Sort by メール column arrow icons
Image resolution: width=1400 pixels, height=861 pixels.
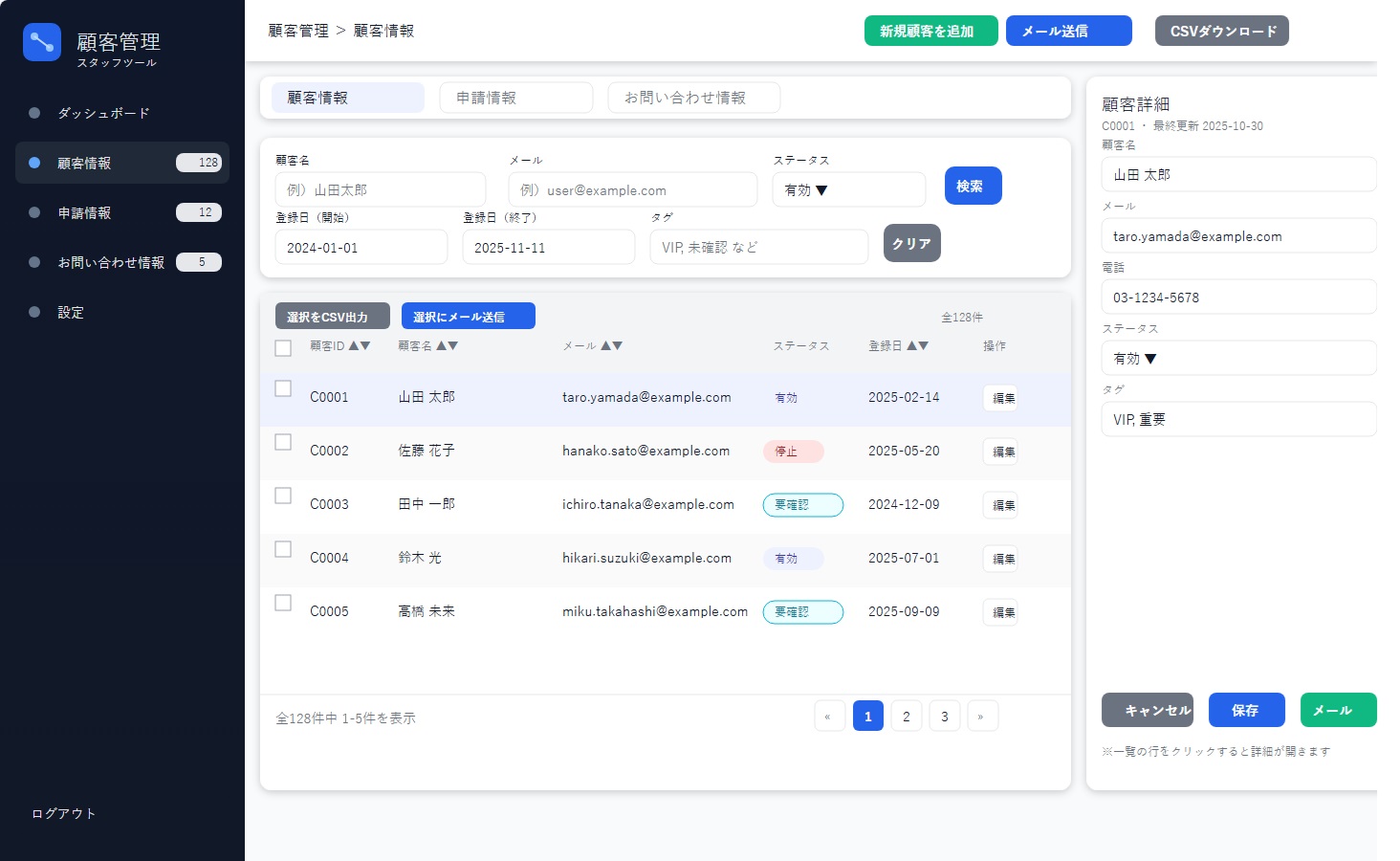612,345
